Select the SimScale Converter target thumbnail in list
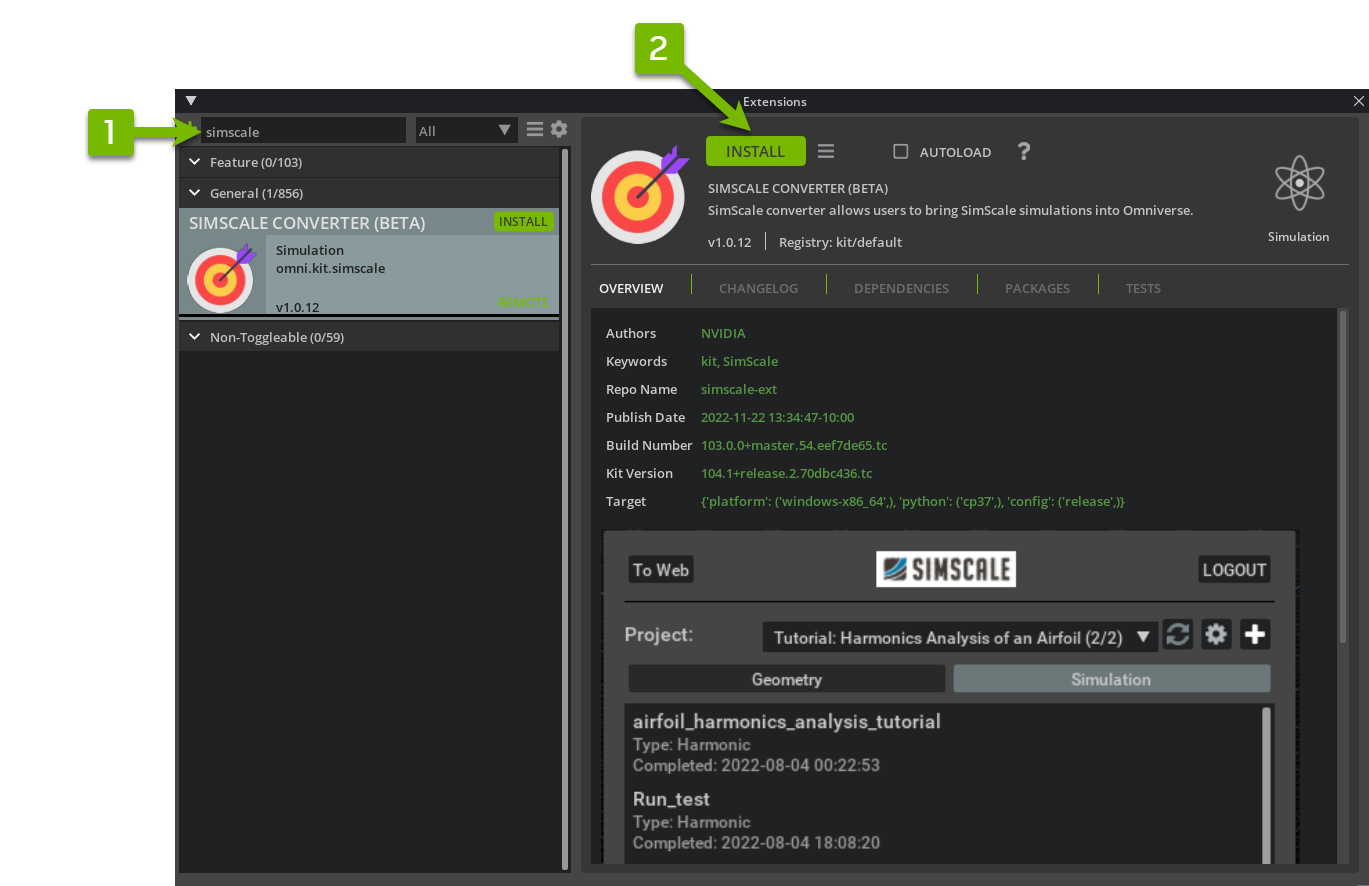The height and width of the screenshot is (886, 1369). coord(221,276)
